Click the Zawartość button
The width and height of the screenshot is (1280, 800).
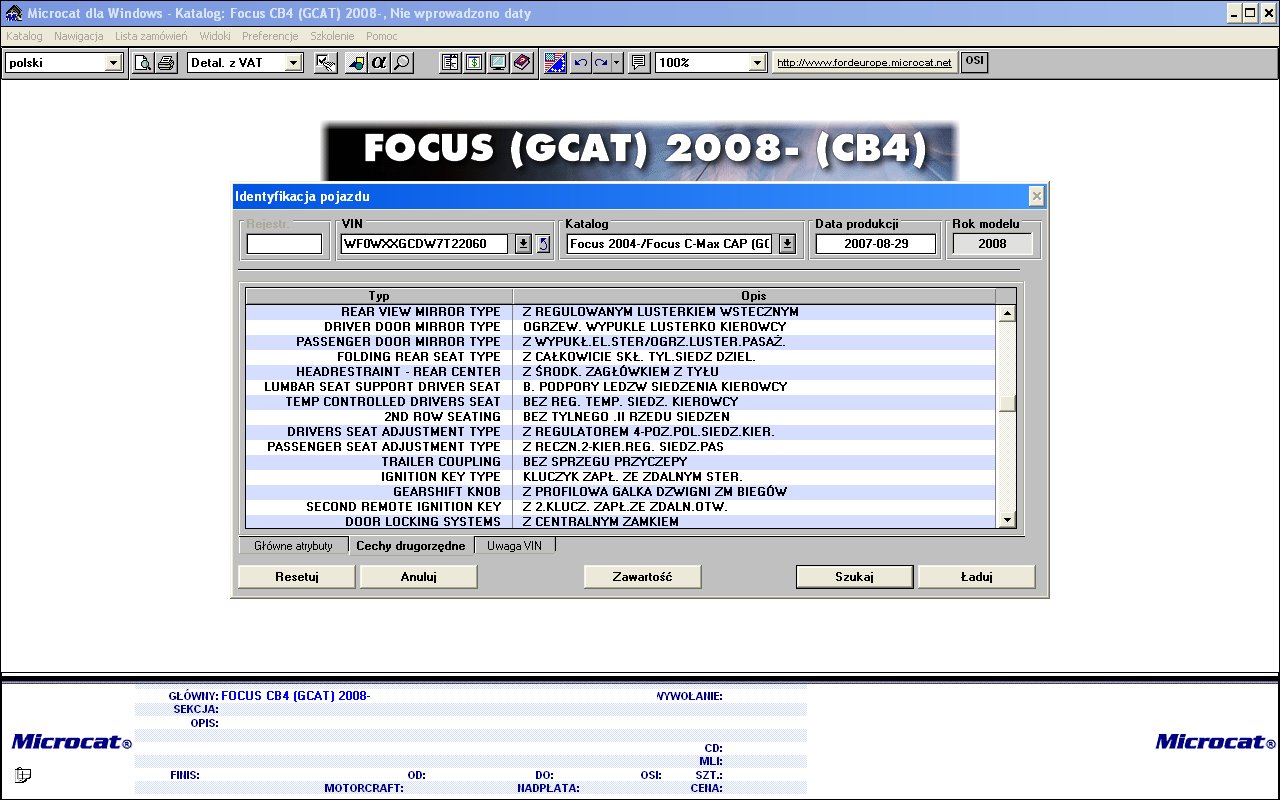click(x=643, y=577)
